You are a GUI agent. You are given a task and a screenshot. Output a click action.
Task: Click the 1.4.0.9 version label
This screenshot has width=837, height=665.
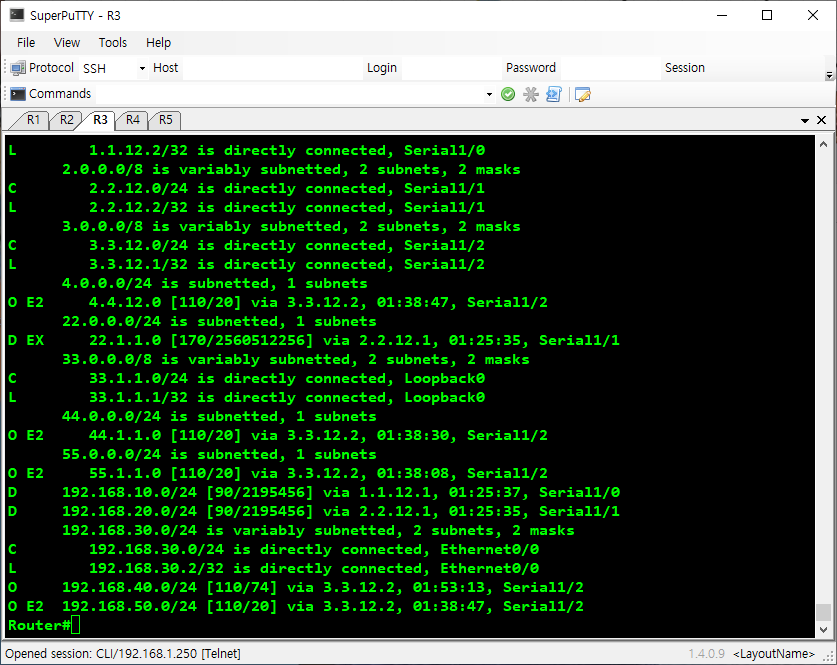coord(706,653)
